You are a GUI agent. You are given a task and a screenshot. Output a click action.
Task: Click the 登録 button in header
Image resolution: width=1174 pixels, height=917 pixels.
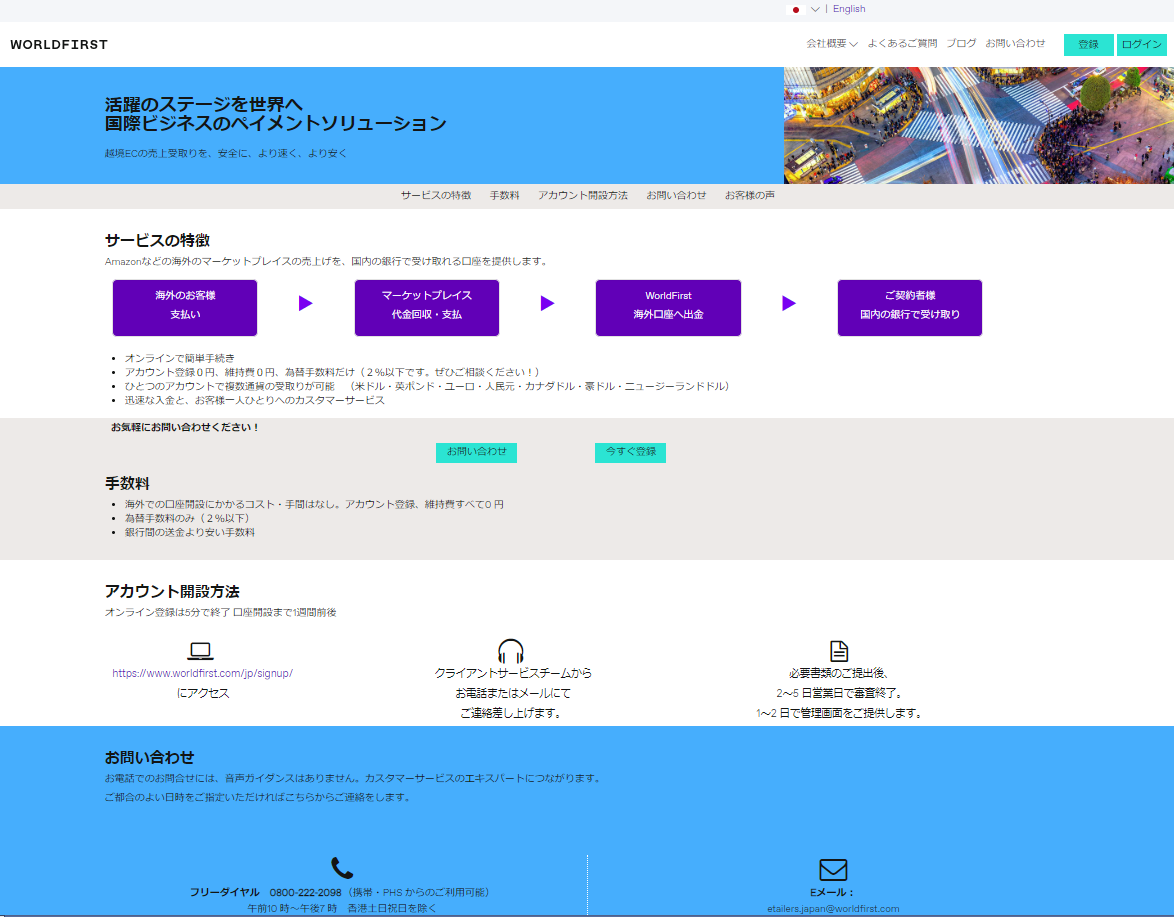coord(1089,45)
